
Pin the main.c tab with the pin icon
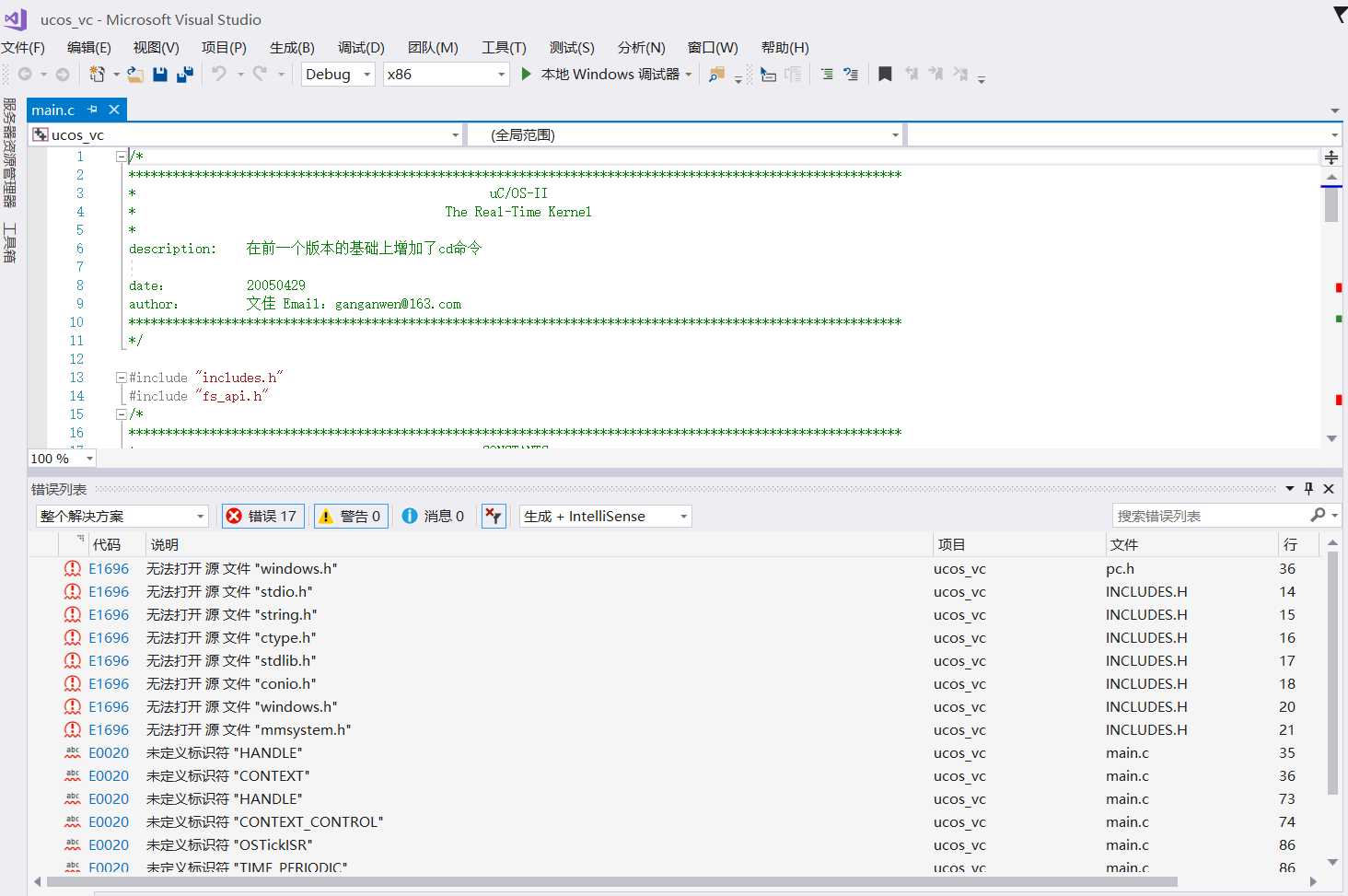(x=92, y=110)
